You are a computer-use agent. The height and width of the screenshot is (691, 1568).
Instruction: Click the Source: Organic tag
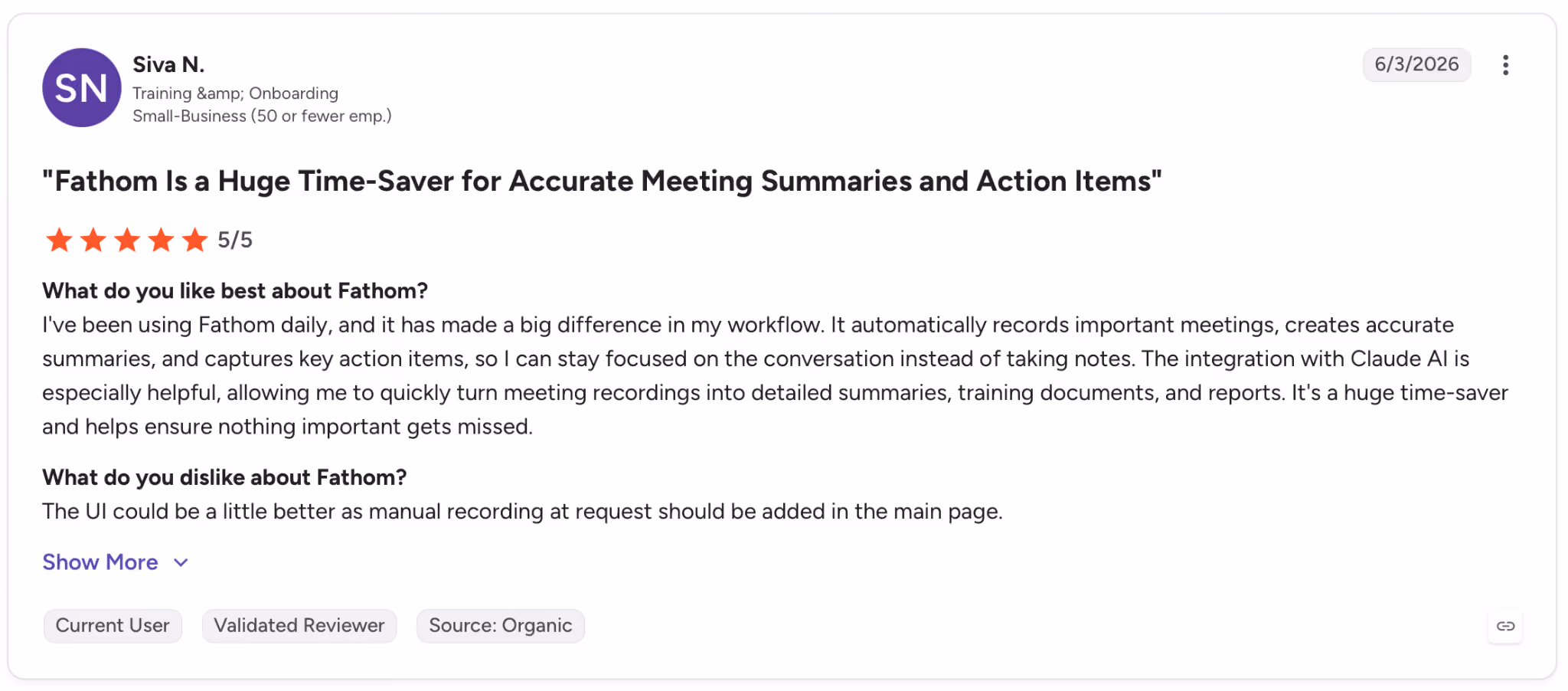501,626
